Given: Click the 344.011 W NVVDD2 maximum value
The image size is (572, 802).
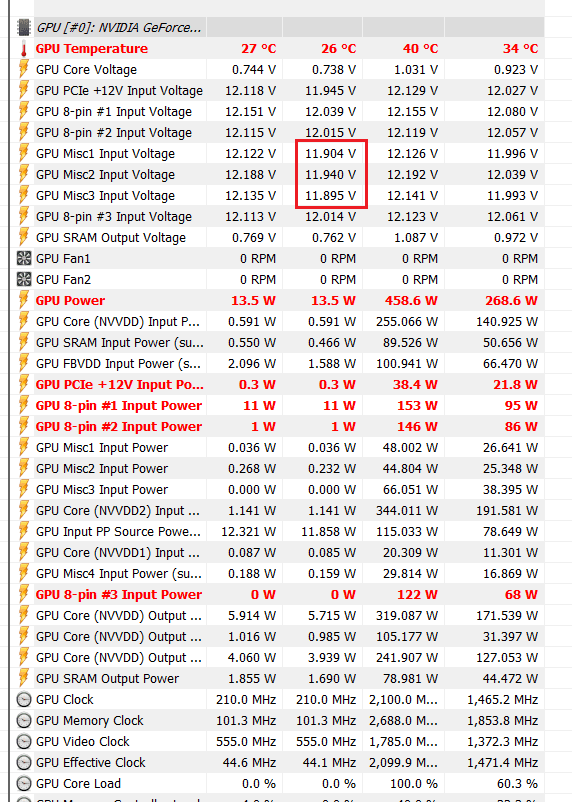Looking at the screenshot, I should (x=407, y=510).
